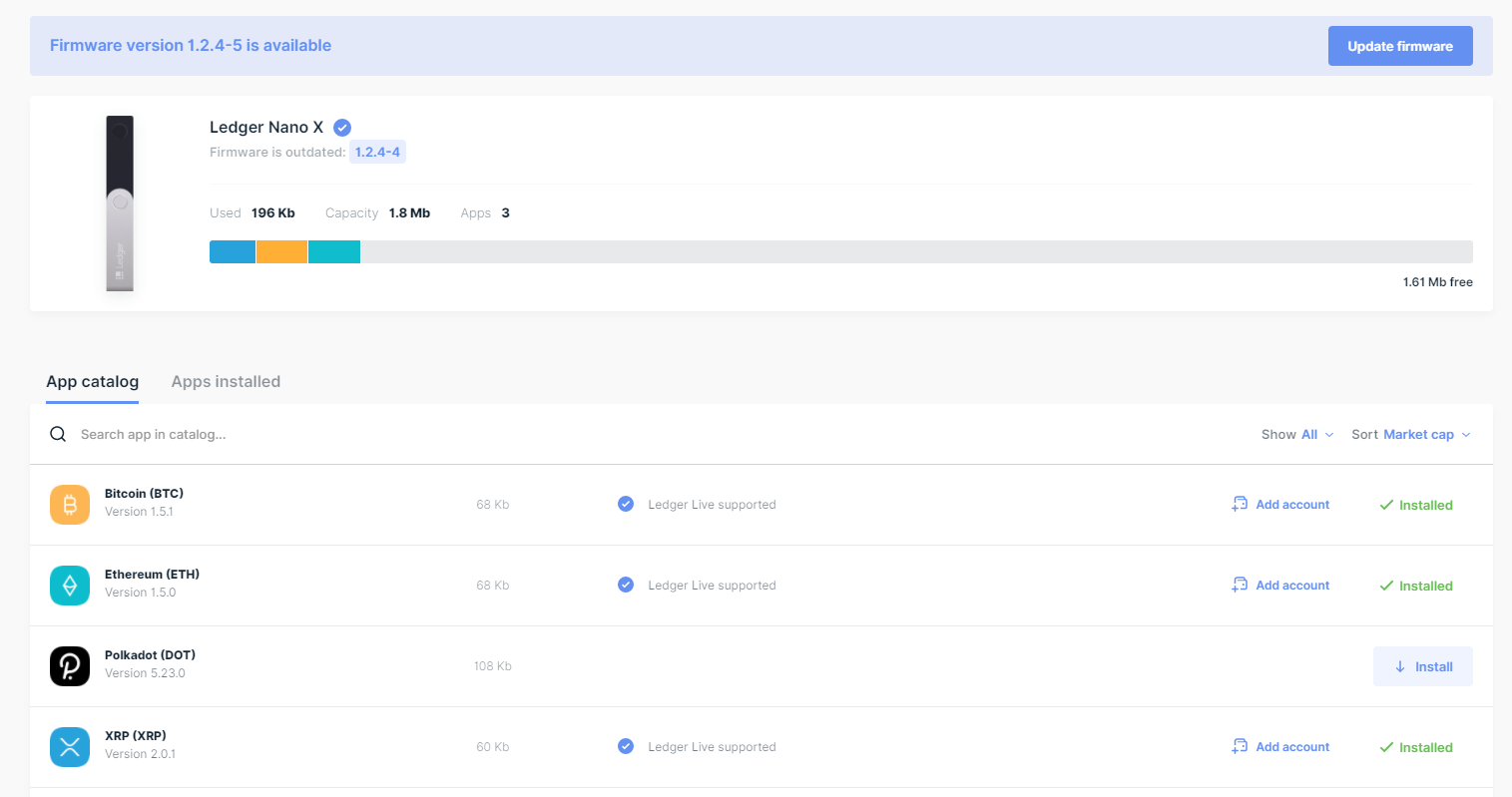Click the add-account icon in the Bitcoin row

point(1240,504)
